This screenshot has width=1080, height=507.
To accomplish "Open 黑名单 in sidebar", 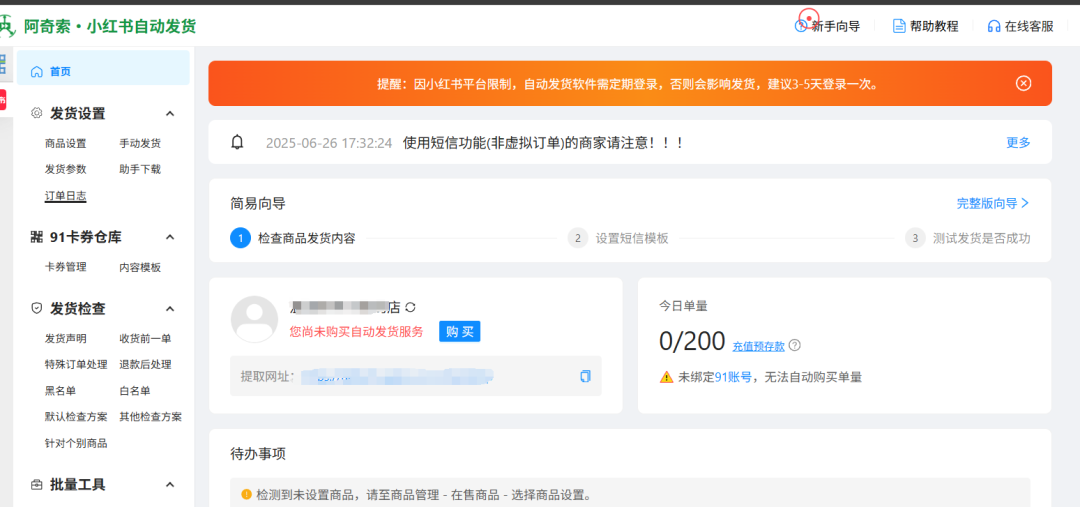I will pyautogui.click(x=60, y=391).
